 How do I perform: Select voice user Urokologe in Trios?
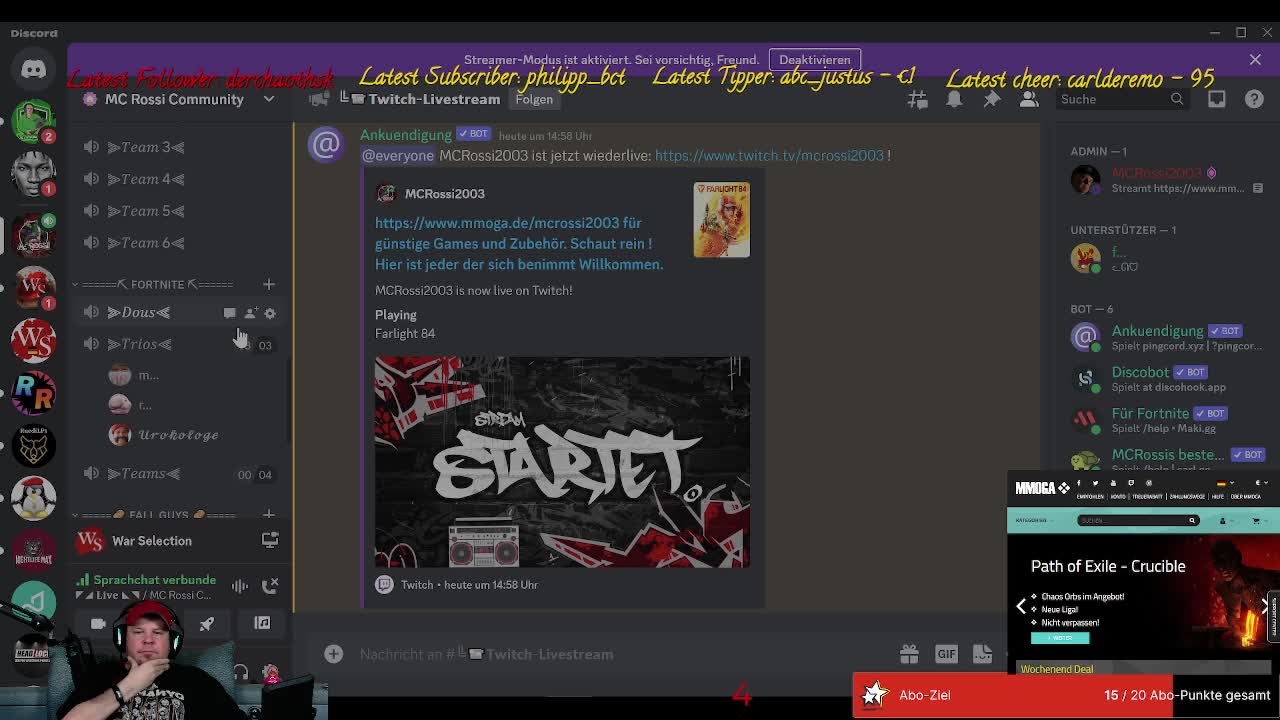(x=165, y=435)
